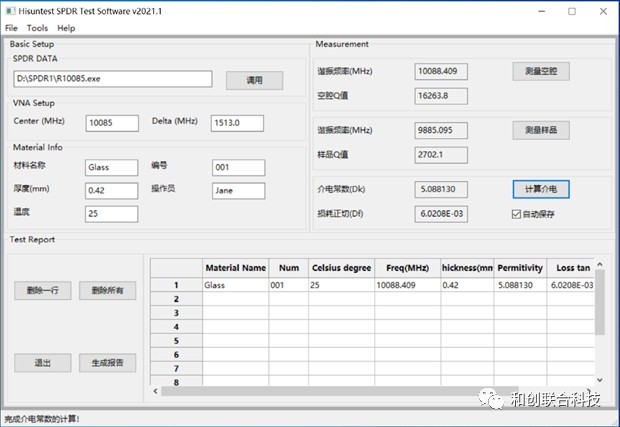Viewport: 620px width, 427px height.
Task: Click the sample Q value field 2702.1
Action: (x=441, y=155)
